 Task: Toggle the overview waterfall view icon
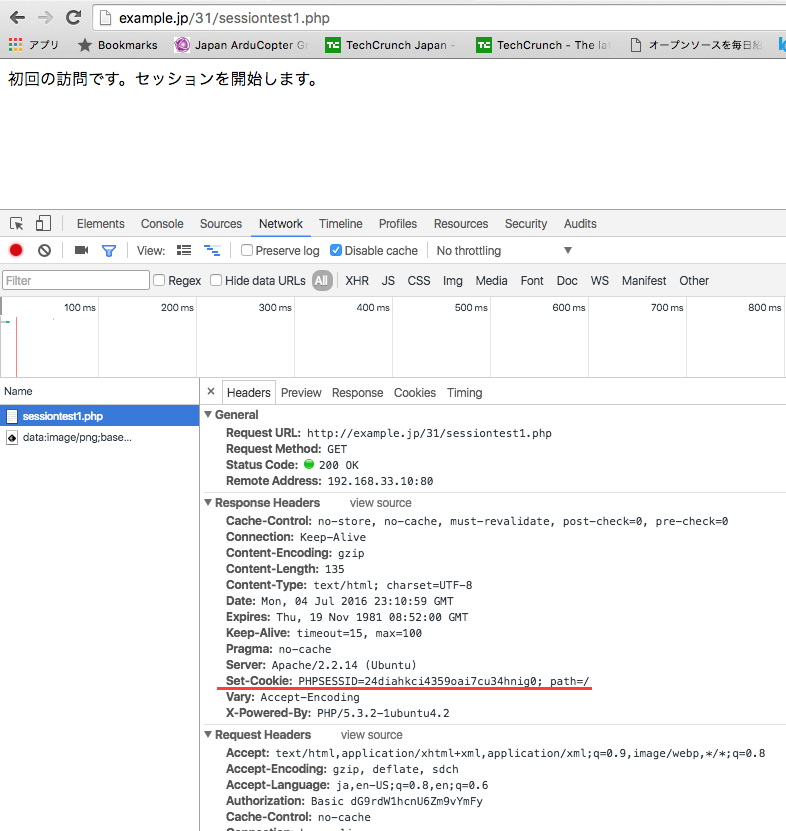pyautogui.click(x=212, y=250)
